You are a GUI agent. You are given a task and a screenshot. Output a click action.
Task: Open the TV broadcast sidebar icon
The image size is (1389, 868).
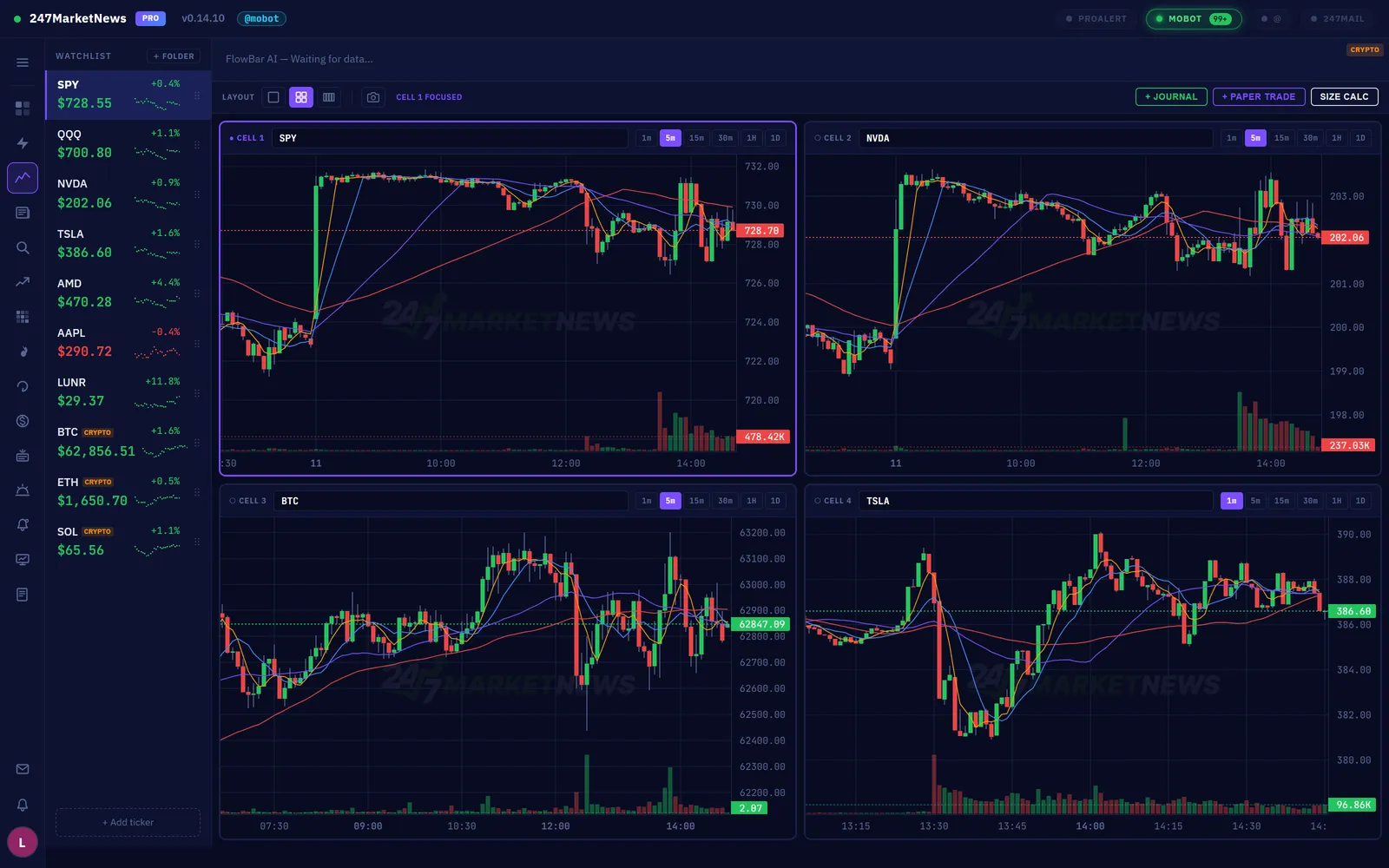(x=23, y=456)
